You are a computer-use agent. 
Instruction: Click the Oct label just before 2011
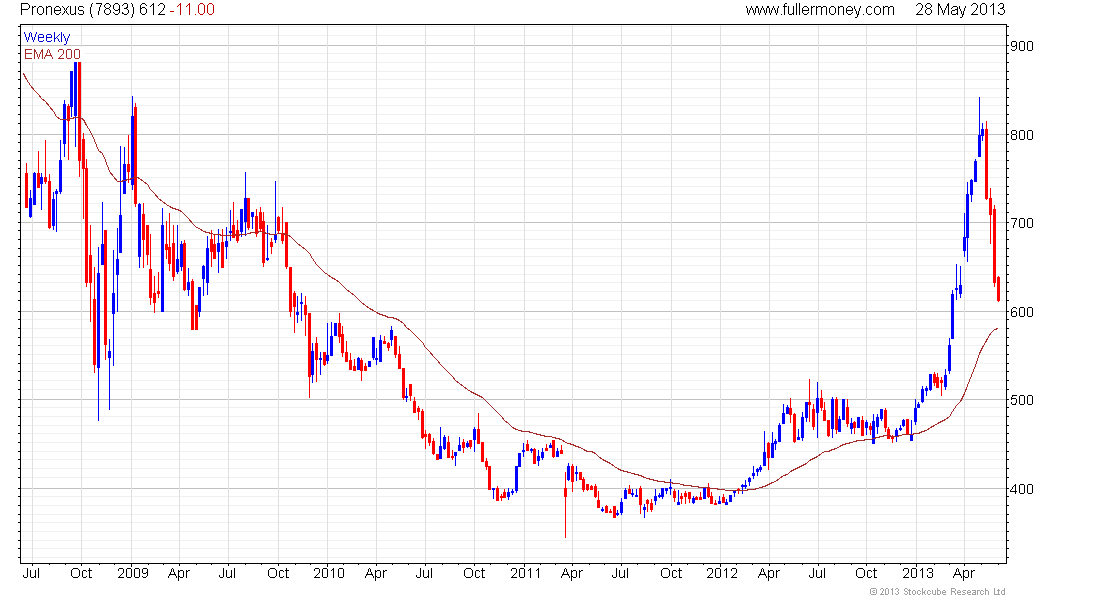474,573
